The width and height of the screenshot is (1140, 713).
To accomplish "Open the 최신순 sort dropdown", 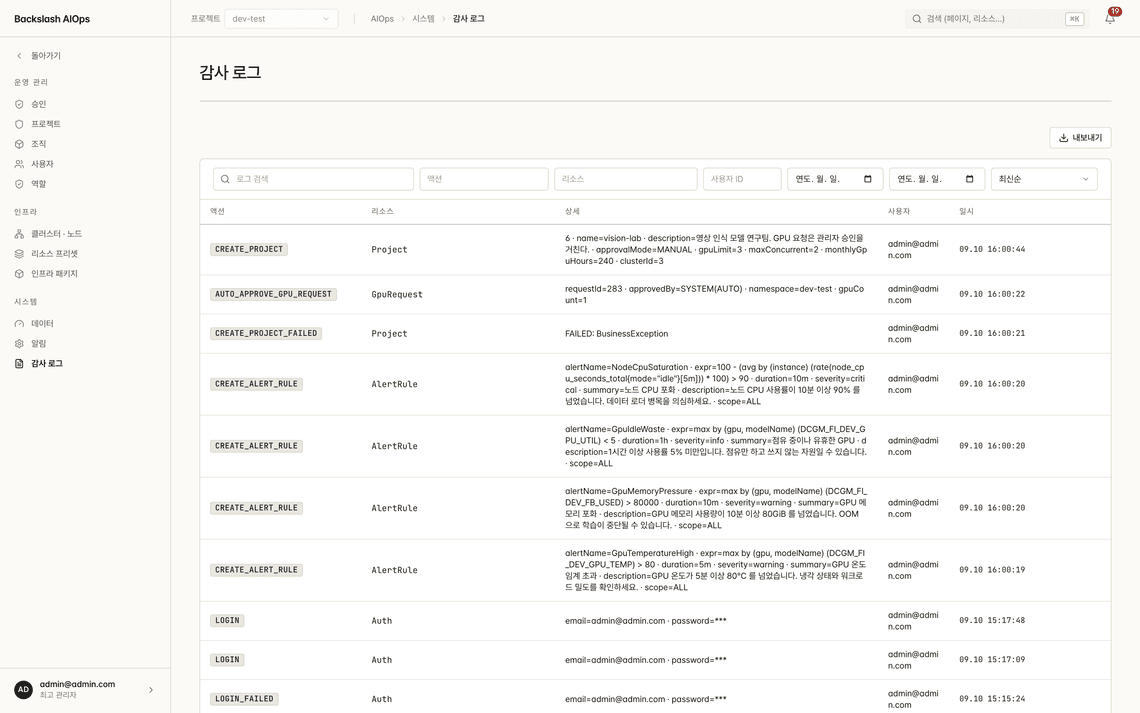I will [1044, 179].
